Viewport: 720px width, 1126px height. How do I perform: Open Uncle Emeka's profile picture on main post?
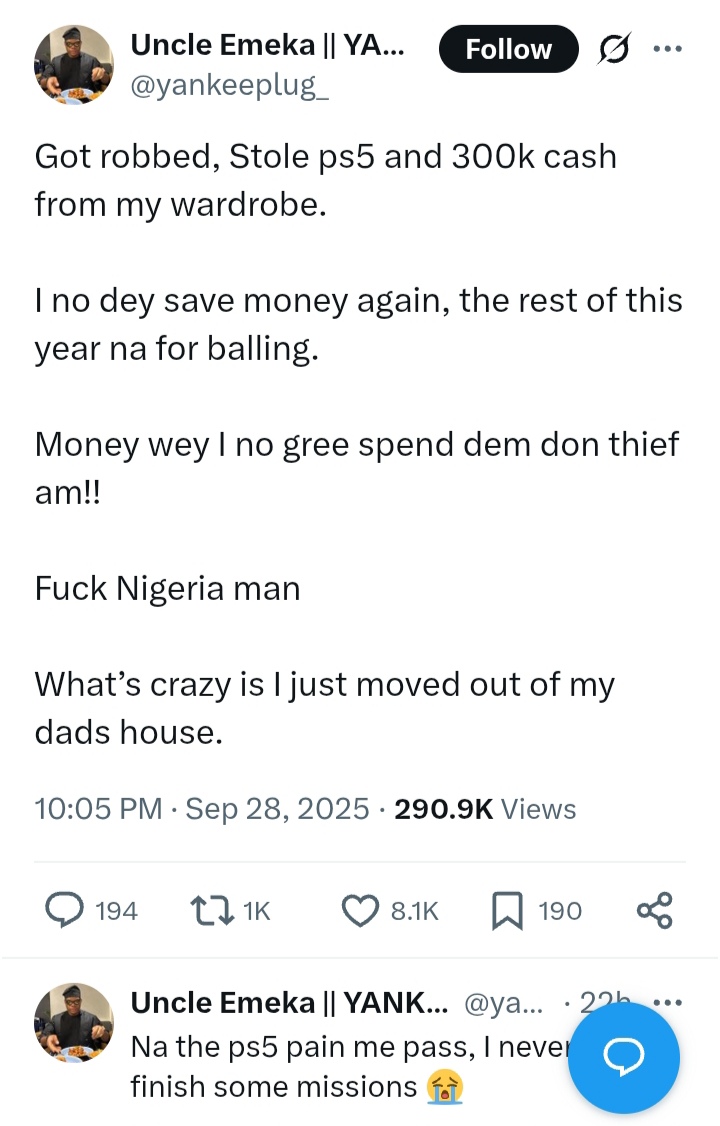coord(73,66)
